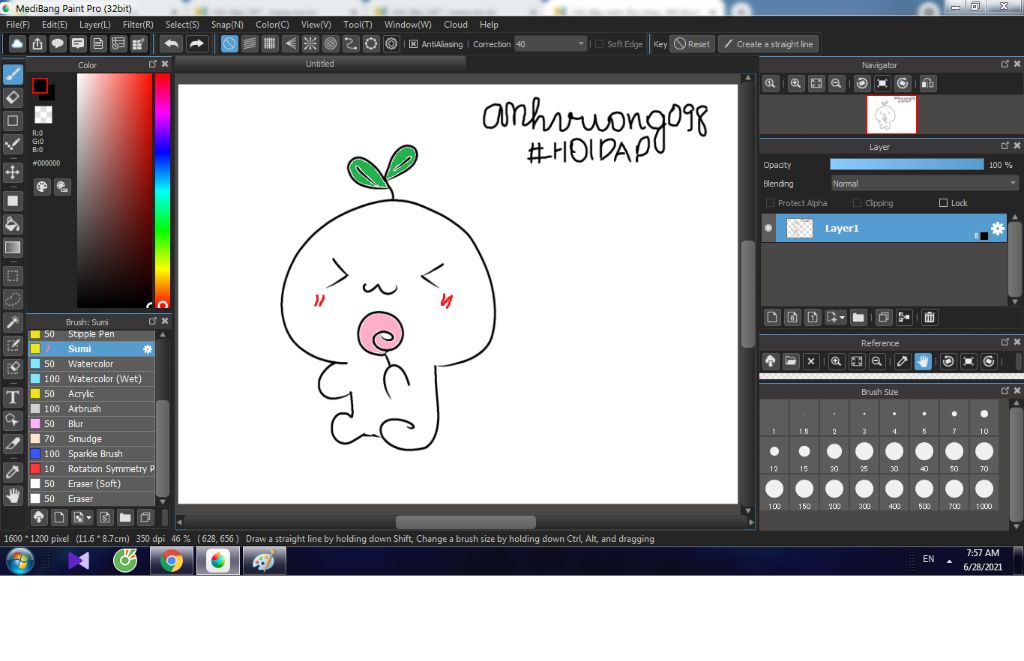The image size is (1024, 661).
Task: Expand the Correction value dropdown
Action: point(581,44)
